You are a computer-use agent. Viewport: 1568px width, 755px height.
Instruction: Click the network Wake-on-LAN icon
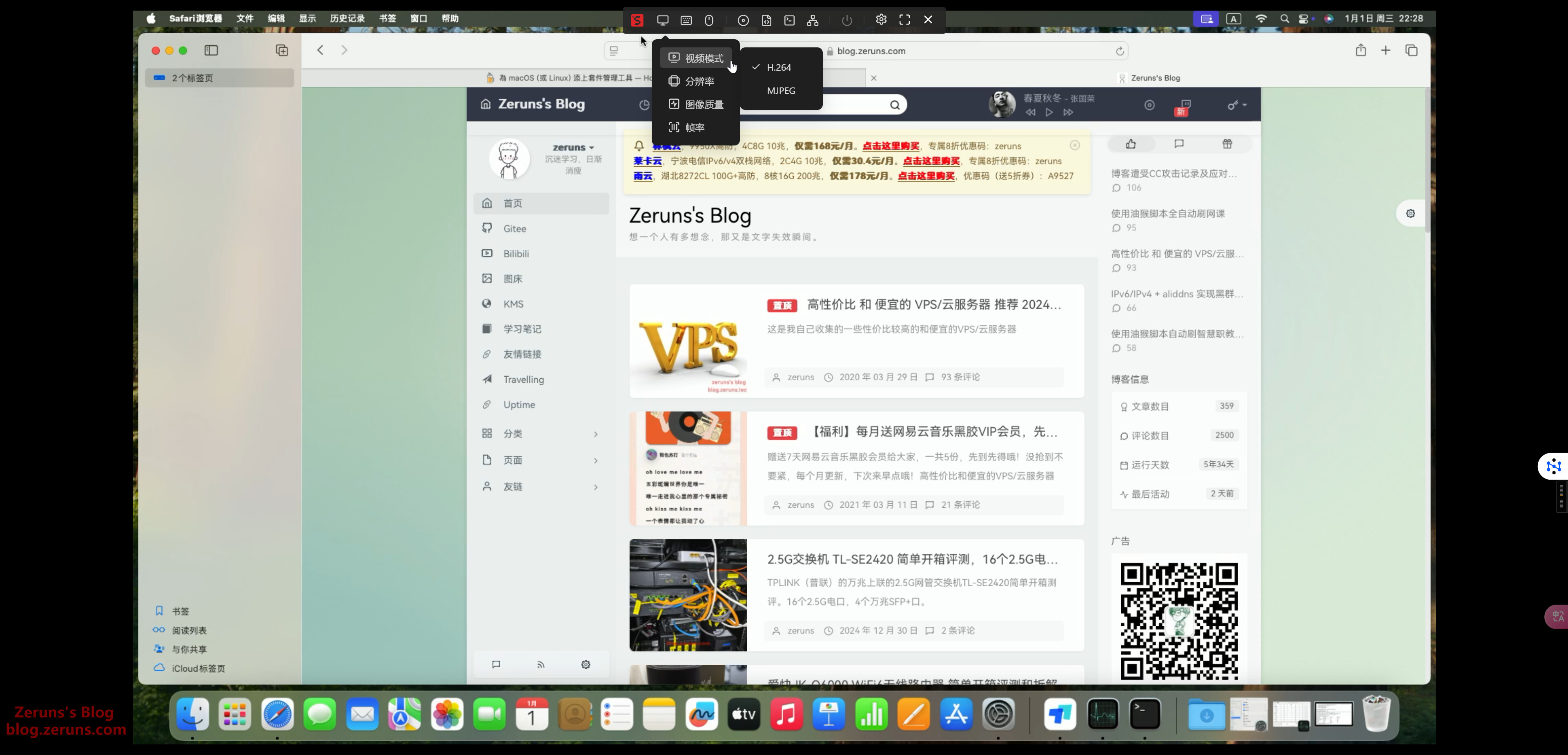click(813, 20)
